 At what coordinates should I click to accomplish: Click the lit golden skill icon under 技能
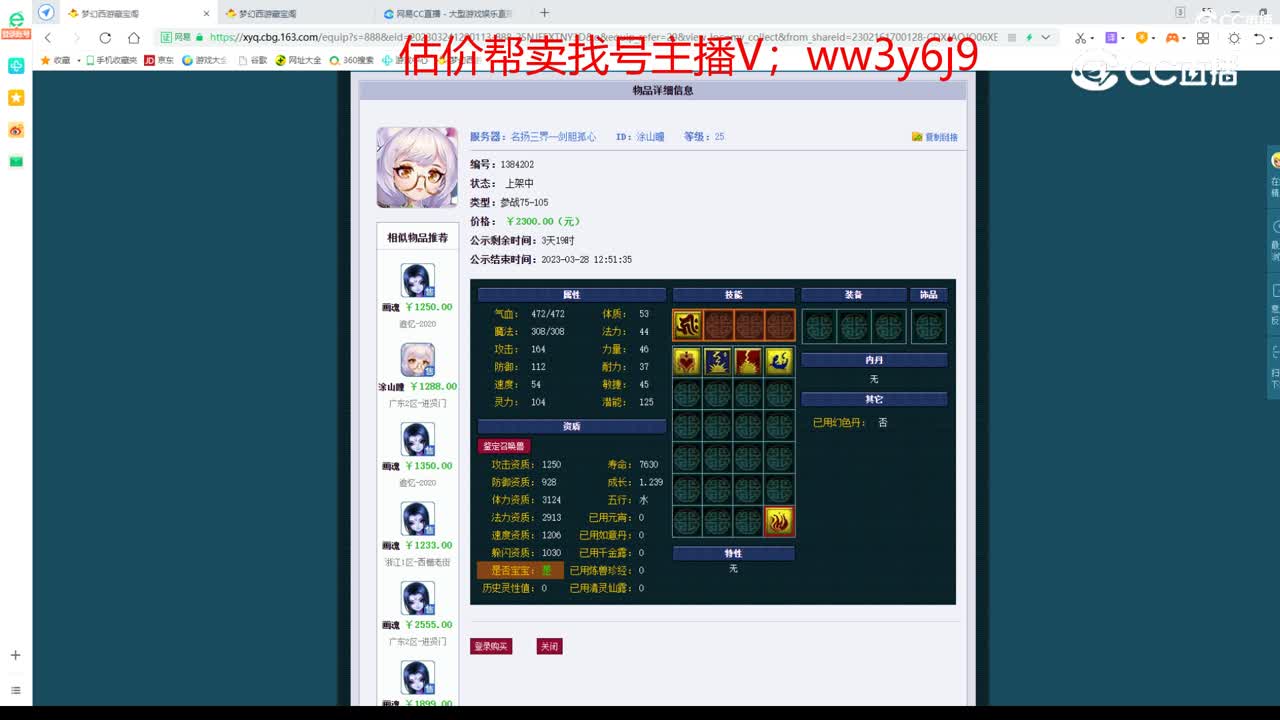click(x=690, y=325)
